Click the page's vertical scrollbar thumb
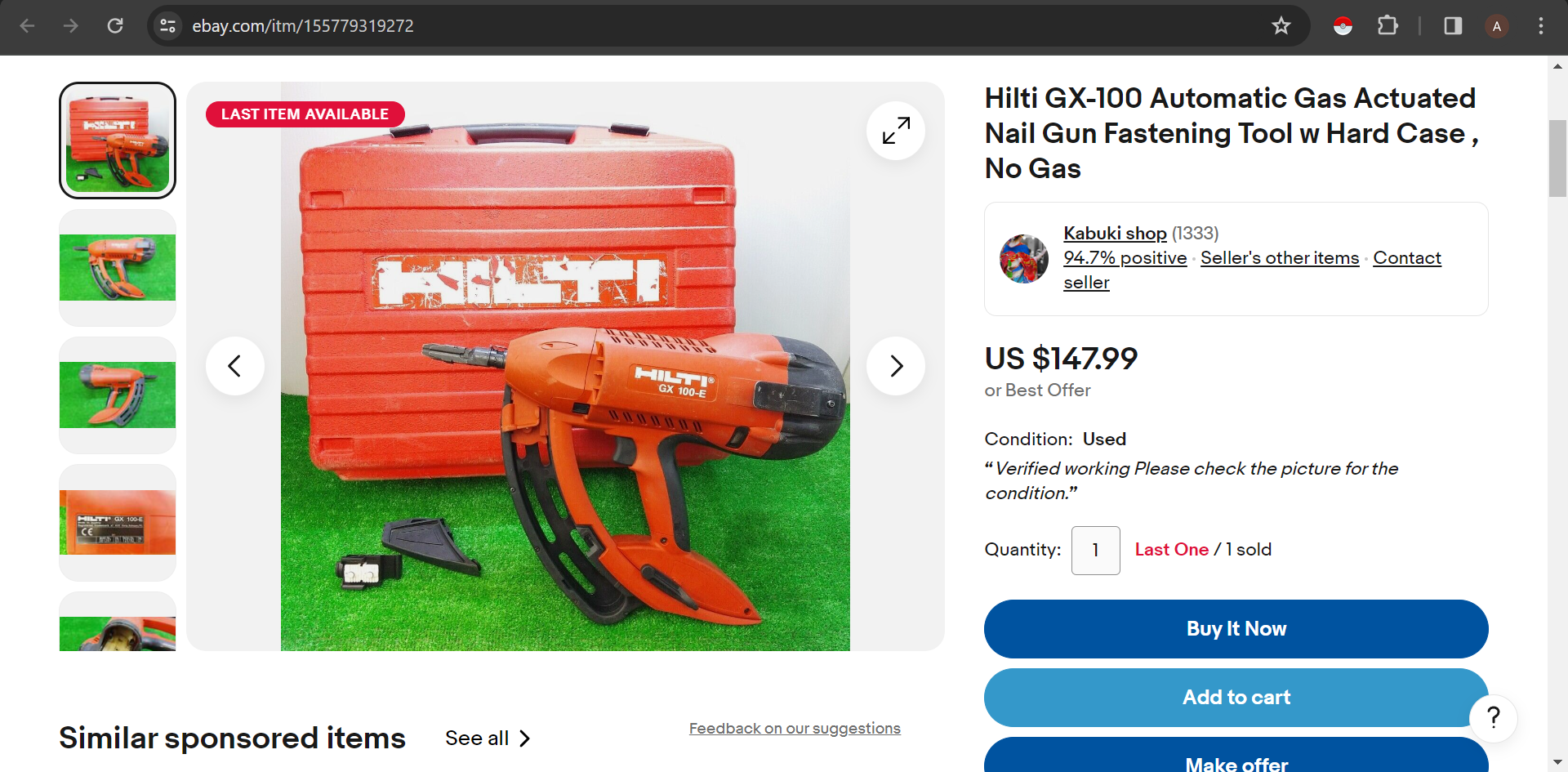Screen dimensions: 1568x772 click(1557, 158)
